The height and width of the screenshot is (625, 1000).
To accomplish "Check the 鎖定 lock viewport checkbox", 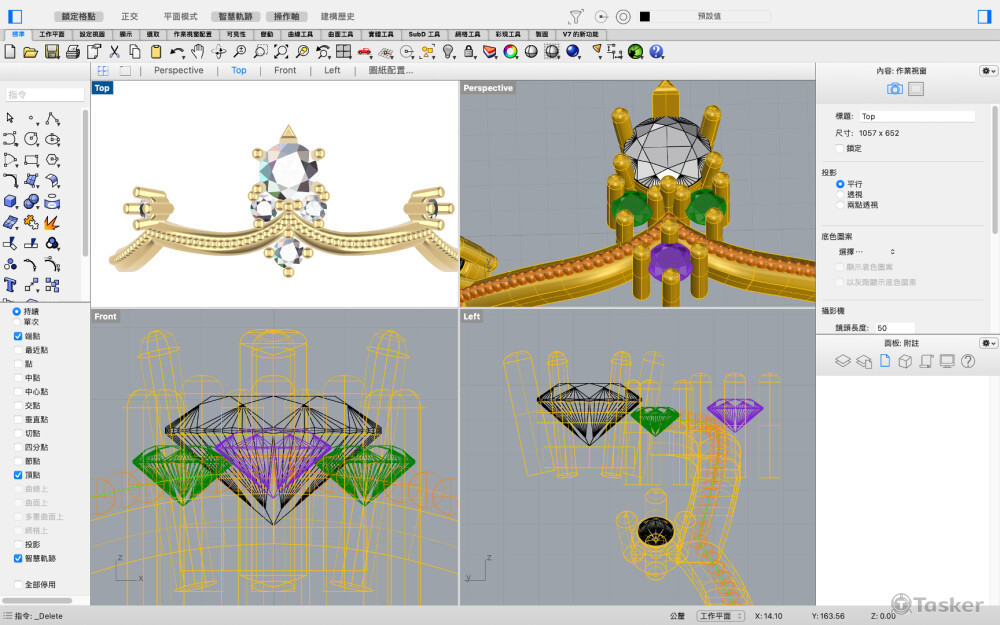I will click(839, 148).
